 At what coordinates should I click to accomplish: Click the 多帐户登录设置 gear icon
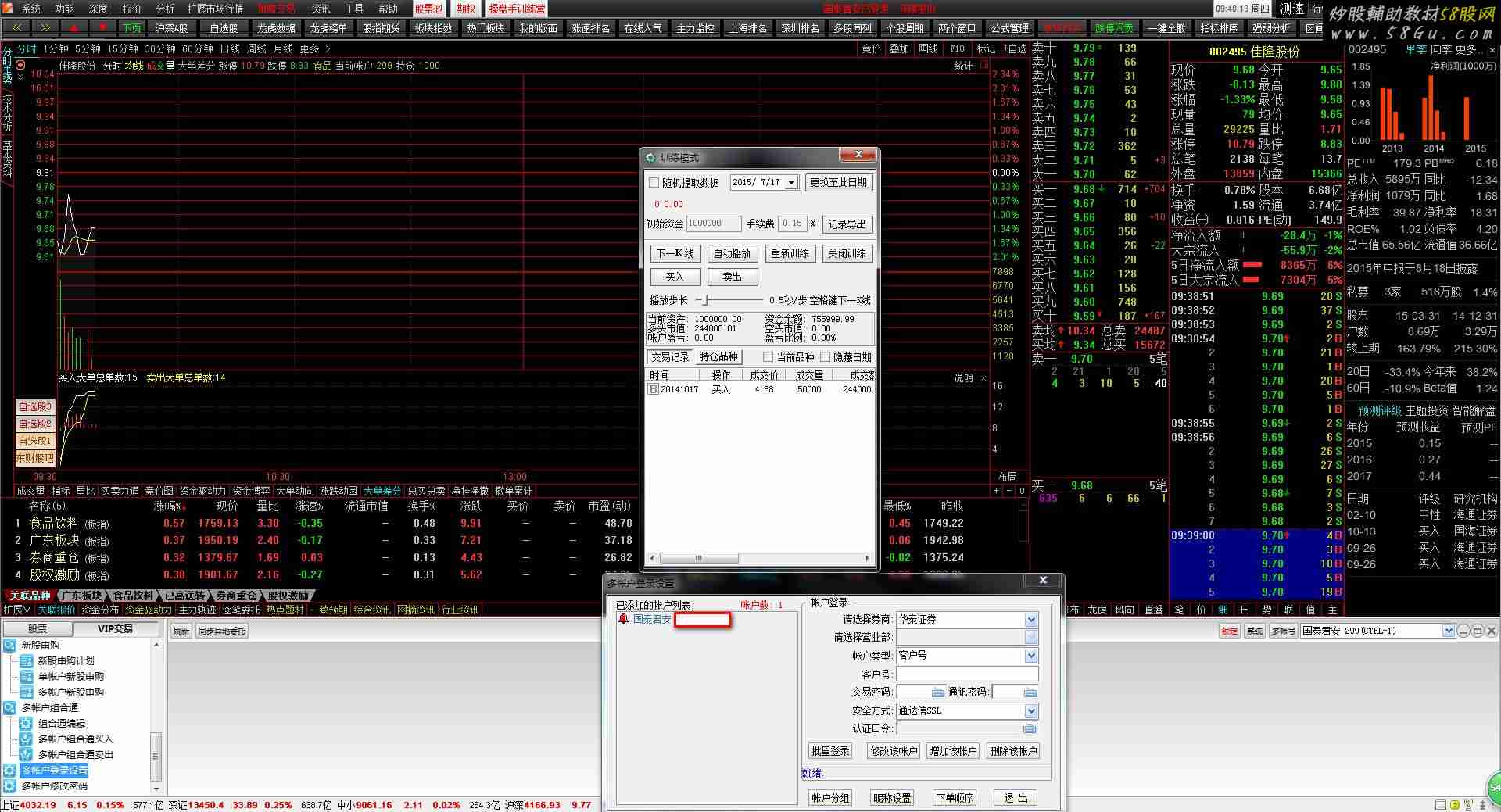pos(9,771)
